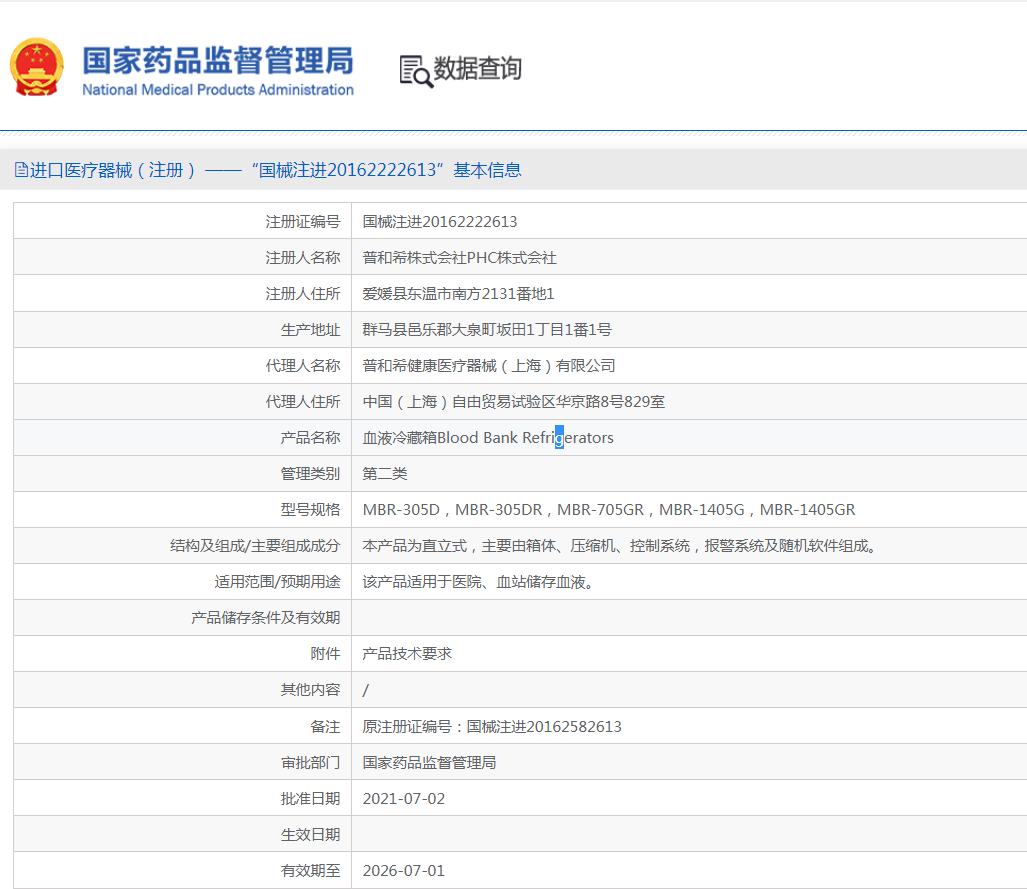
Task: Click the NMPA national emblem logo
Action: click(x=37, y=67)
